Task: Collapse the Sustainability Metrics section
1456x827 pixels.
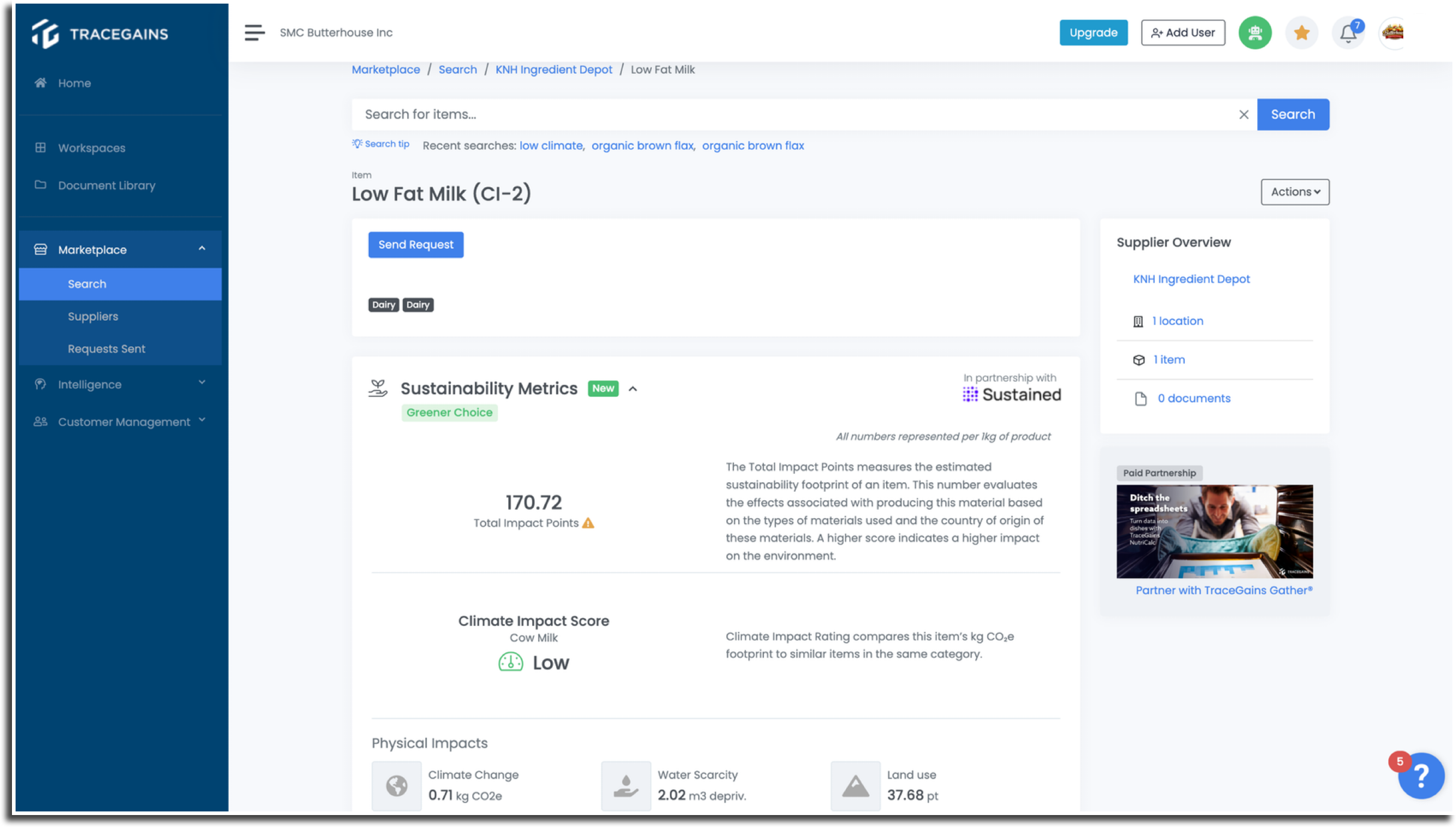Action: pyautogui.click(x=633, y=389)
